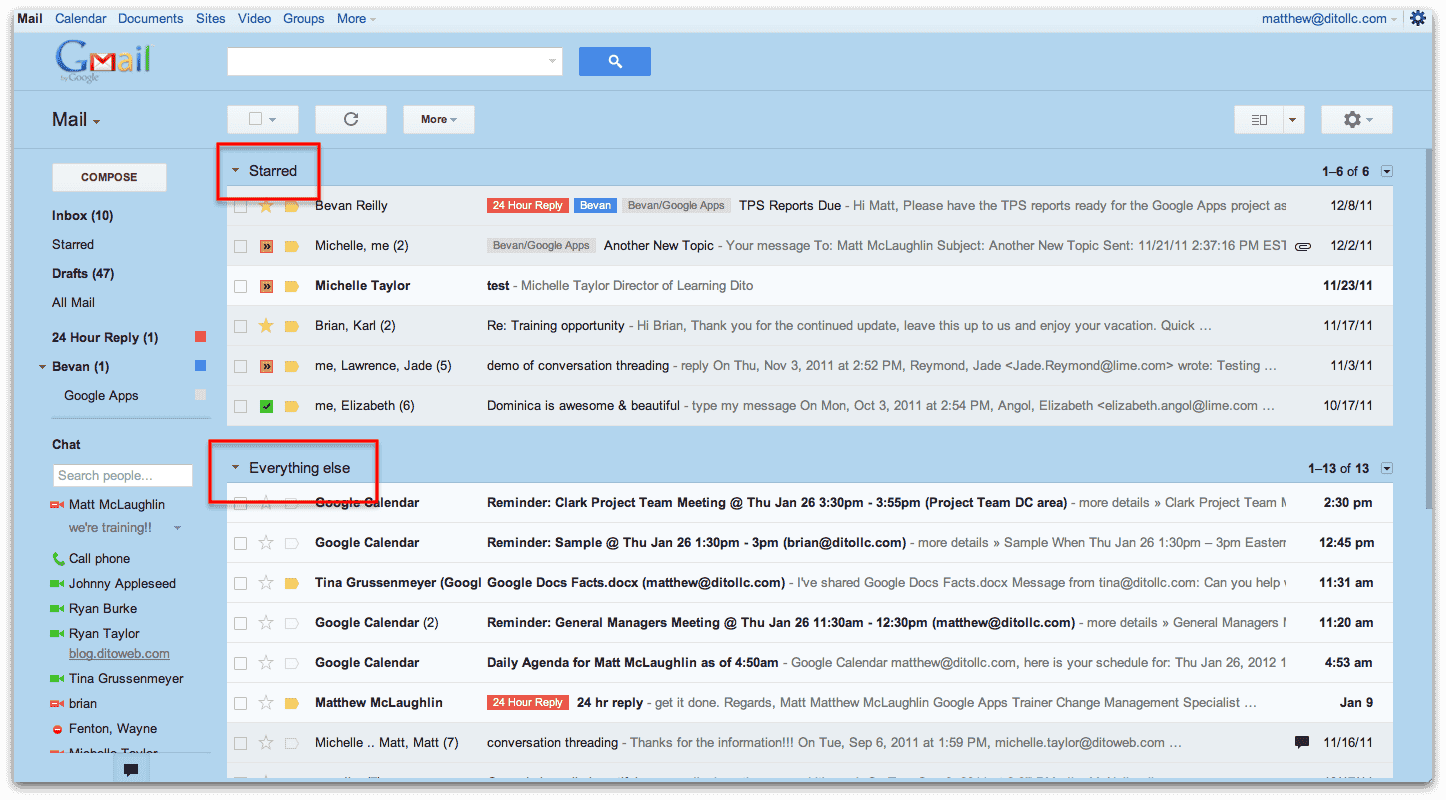This screenshot has width=1446, height=800.
Task: Click the Call phone icon in Chat
Action: [x=60, y=559]
